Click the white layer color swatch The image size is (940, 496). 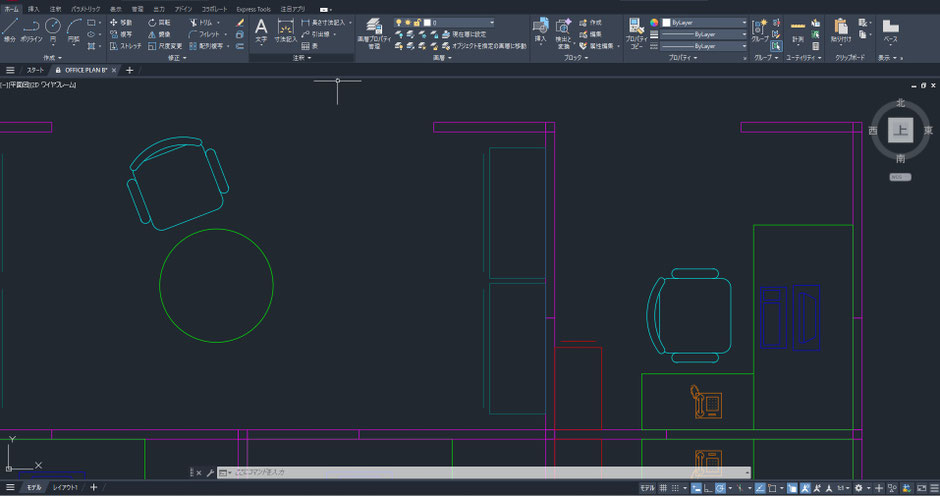(x=427, y=22)
